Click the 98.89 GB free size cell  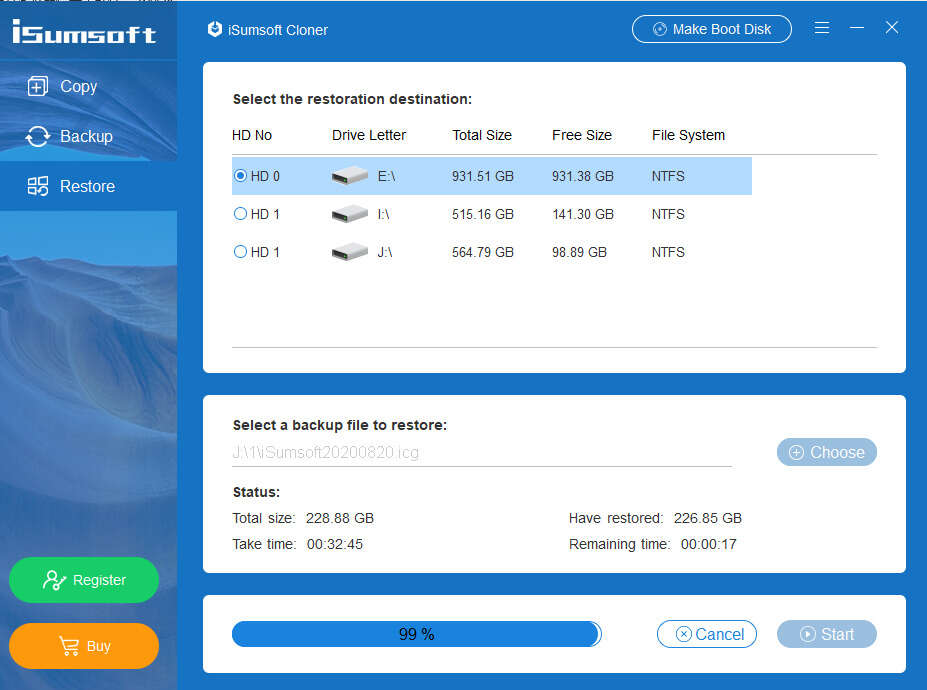[x=579, y=252]
